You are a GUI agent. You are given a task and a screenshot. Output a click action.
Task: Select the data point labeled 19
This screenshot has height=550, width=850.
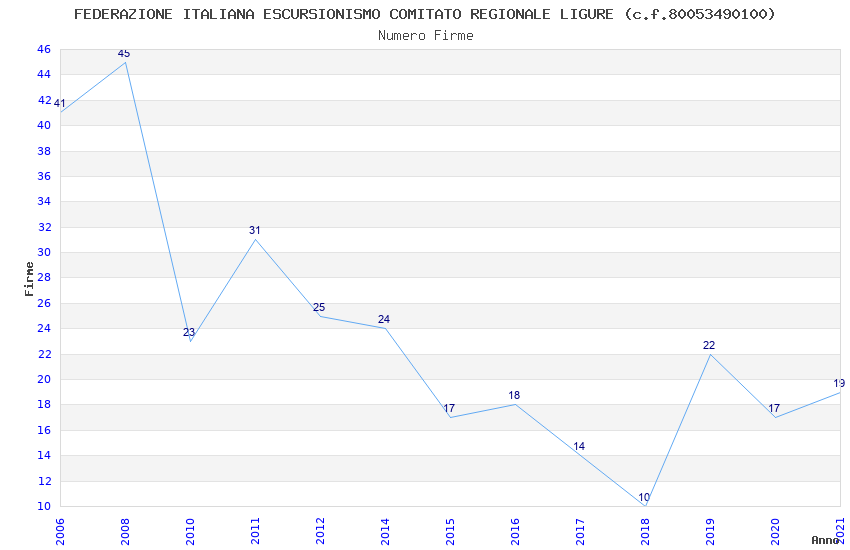coord(839,383)
